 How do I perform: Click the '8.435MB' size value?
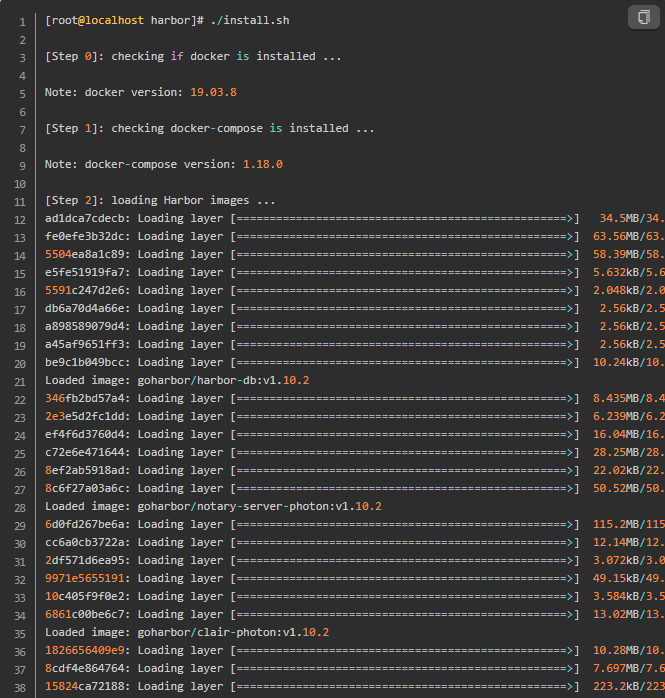(x=616, y=398)
